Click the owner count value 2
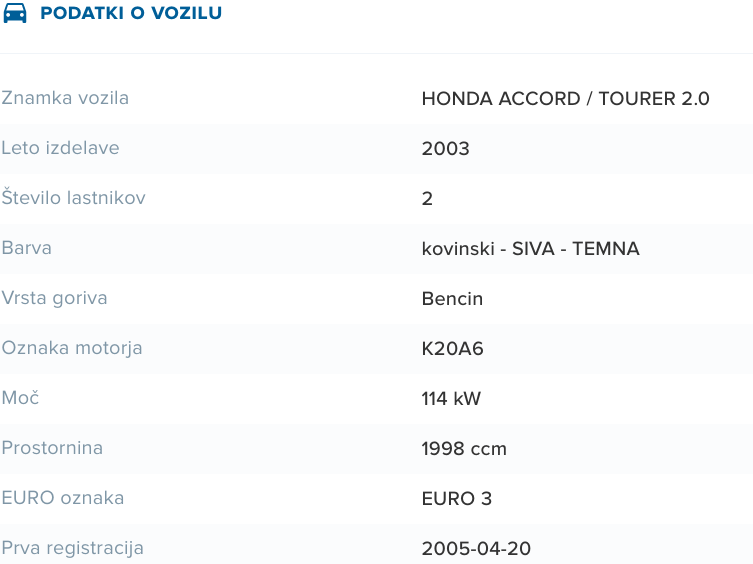Image resolution: width=753 pixels, height=564 pixels. [x=427, y=198]
